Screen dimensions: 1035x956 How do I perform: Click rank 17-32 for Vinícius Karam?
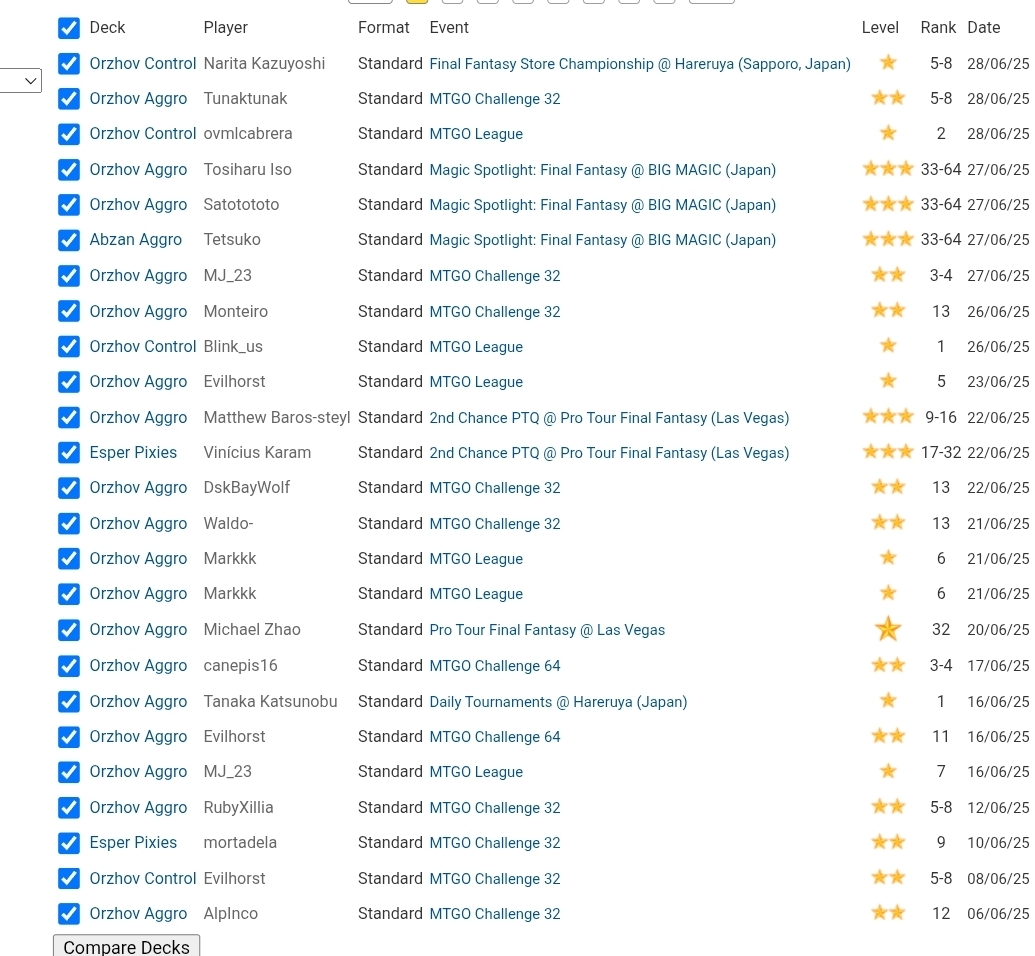click(x=941, y=452)
